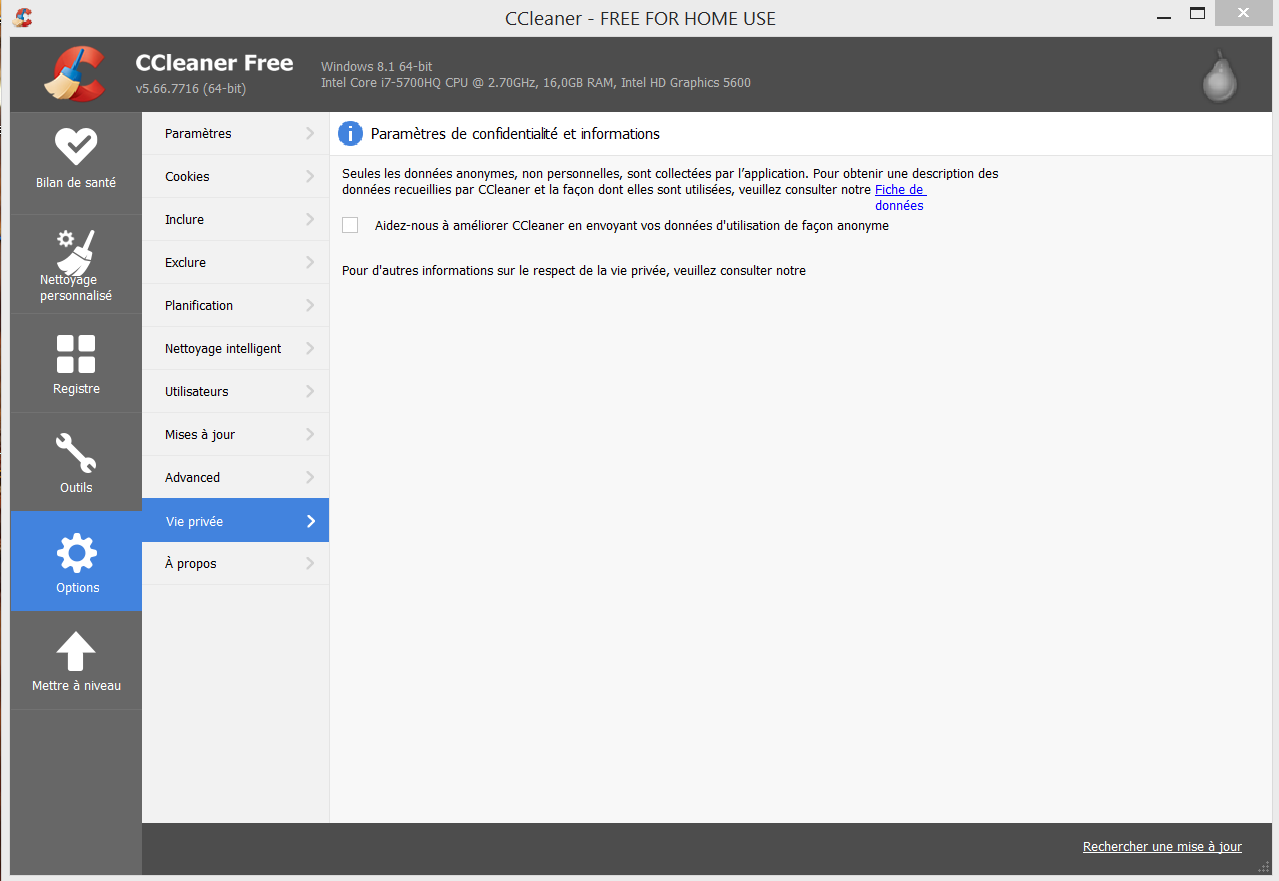Open Nettoyage personnalisé broom icon
This screenshot has width=1279, height=881.
76,252
